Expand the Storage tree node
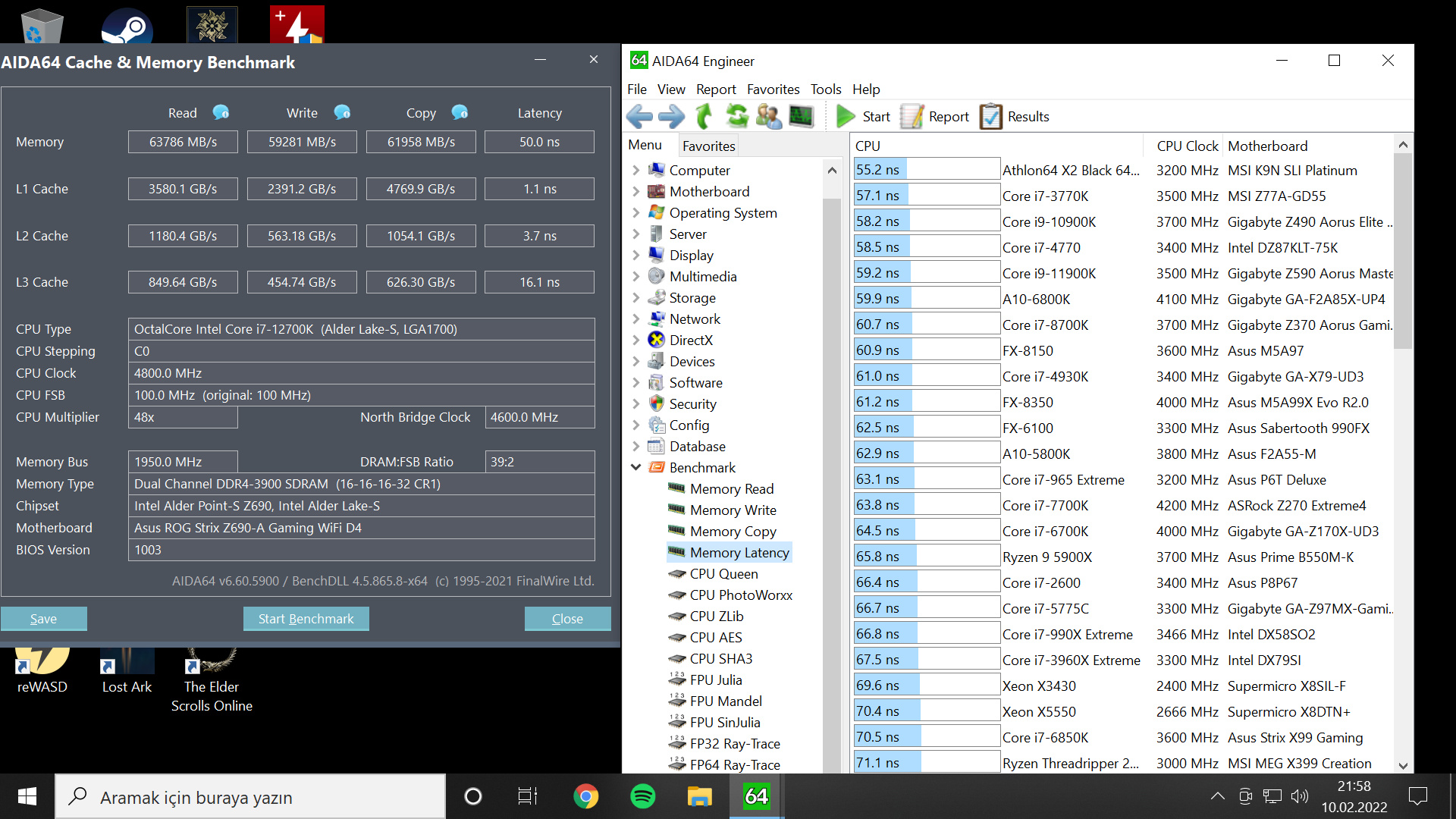 pos(636,298)
